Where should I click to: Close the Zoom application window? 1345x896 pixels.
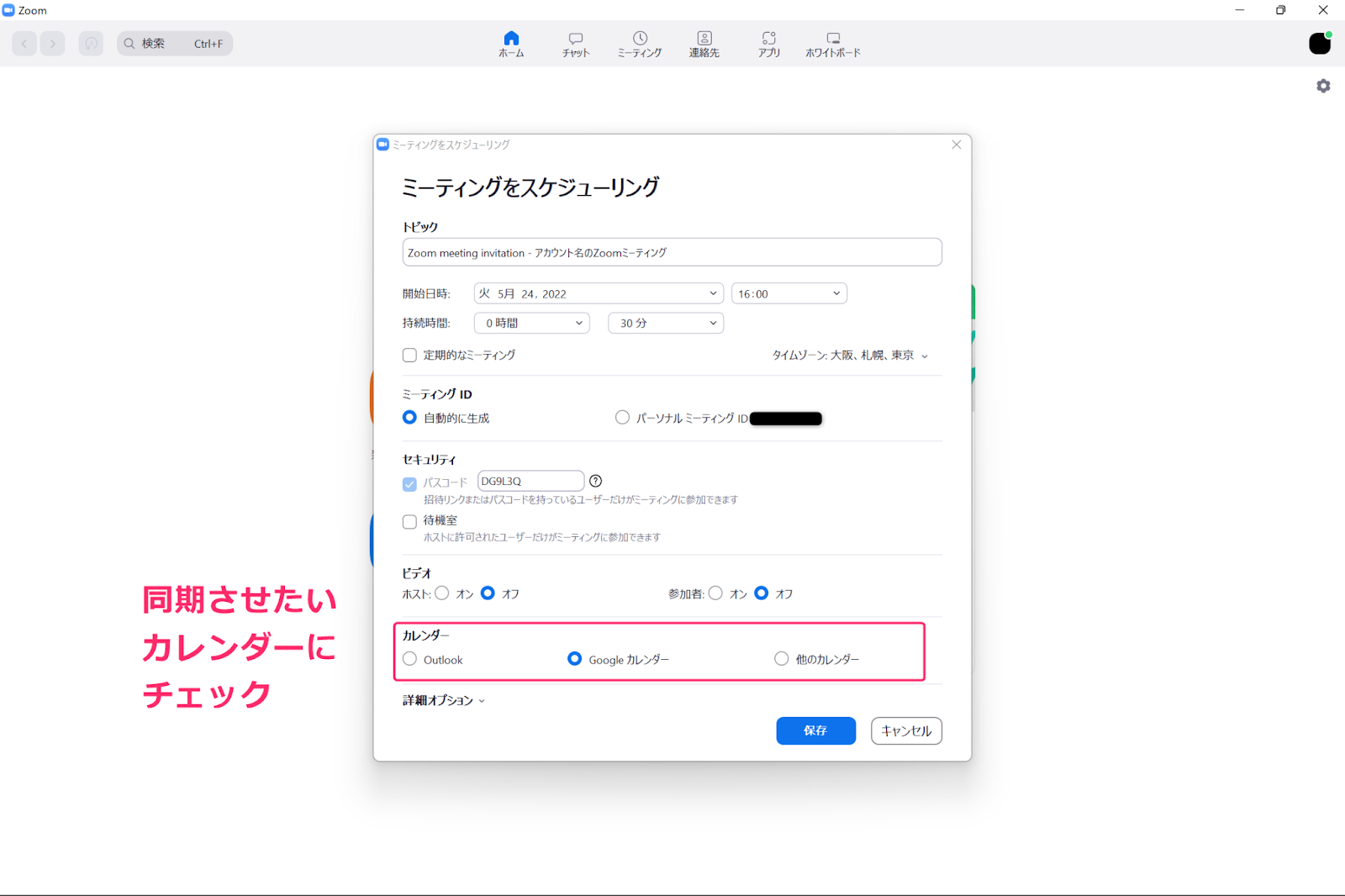click(1323, 10)
